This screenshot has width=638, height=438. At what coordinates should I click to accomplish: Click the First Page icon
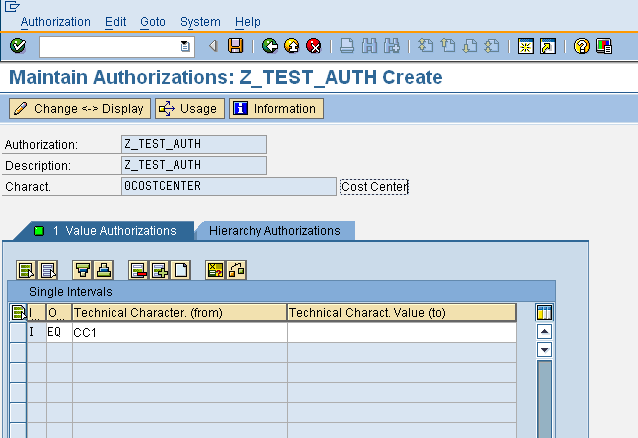coord(426,46)
